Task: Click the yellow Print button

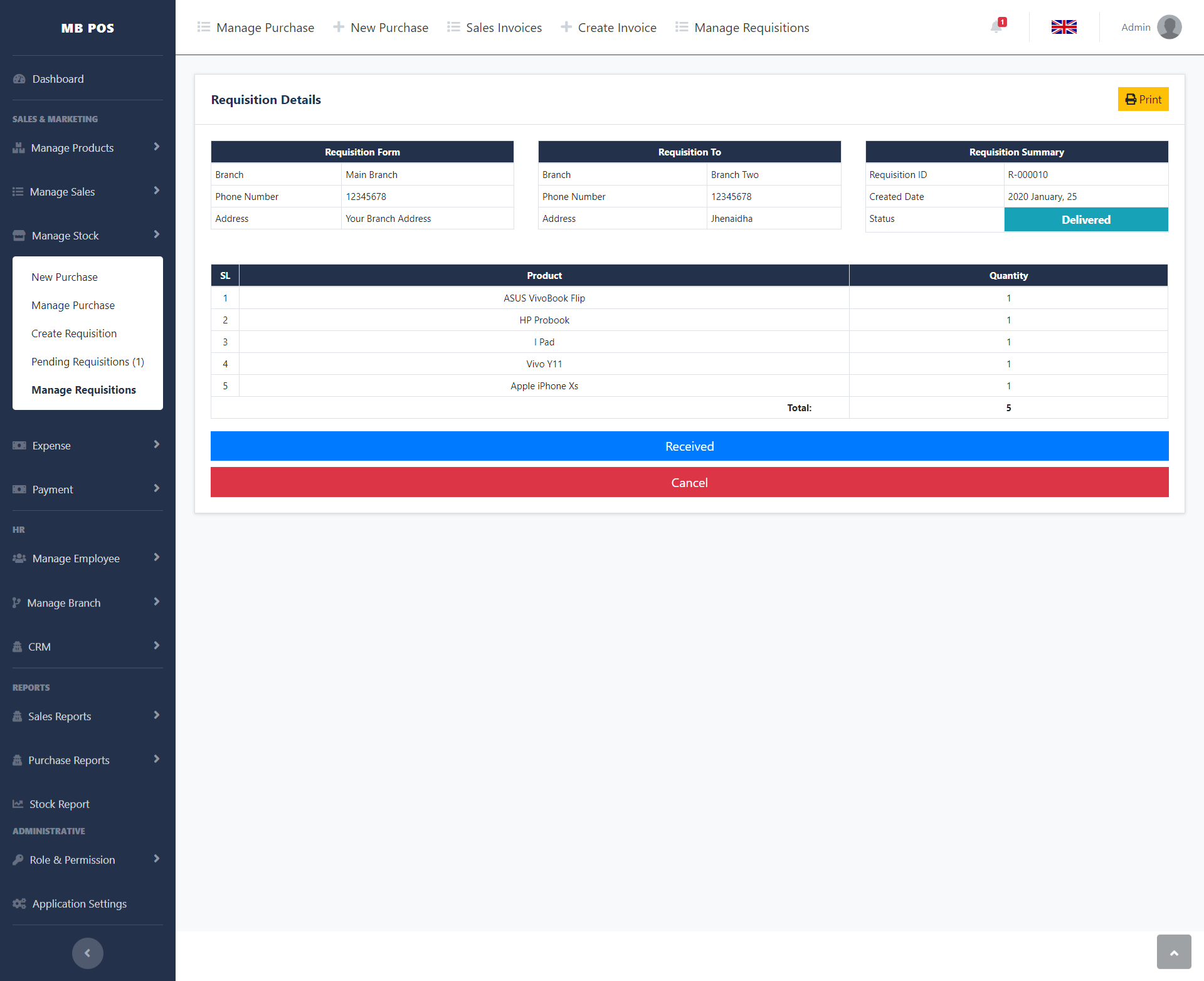Action: [1143, 99]
